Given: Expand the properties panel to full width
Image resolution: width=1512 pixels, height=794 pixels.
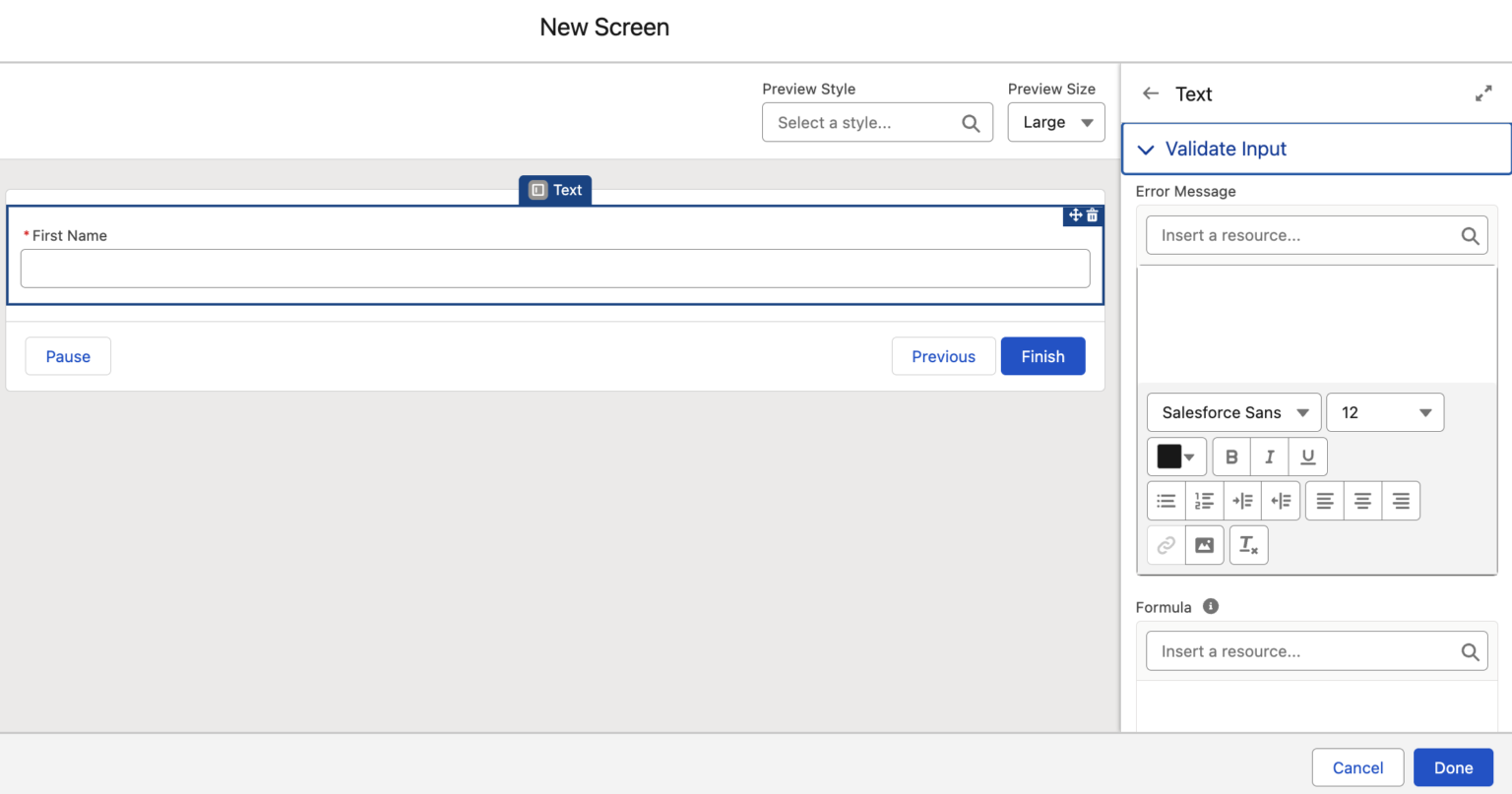Looking at the screenshot, I should pyautogui.click(x=1483, y=92).
